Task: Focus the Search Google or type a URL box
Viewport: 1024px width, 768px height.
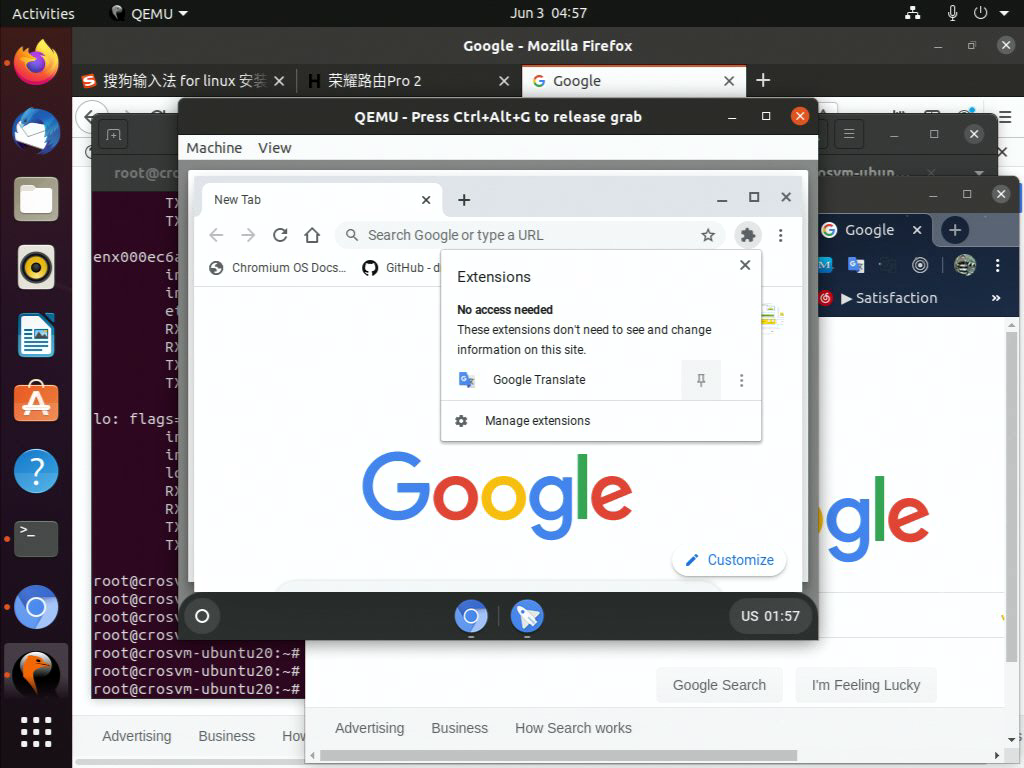Action: (x=529, y=235)
